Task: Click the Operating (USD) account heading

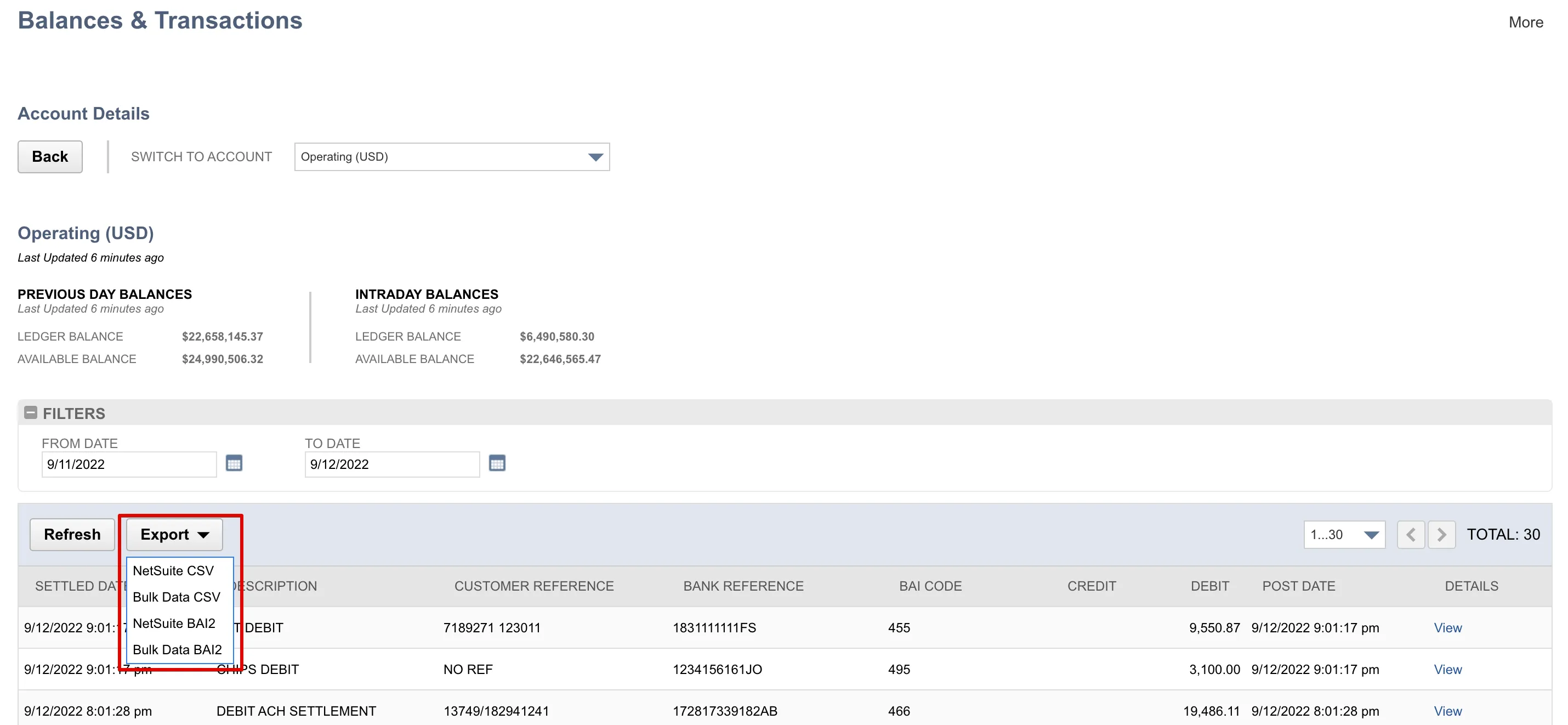Action: coord(85,233)
